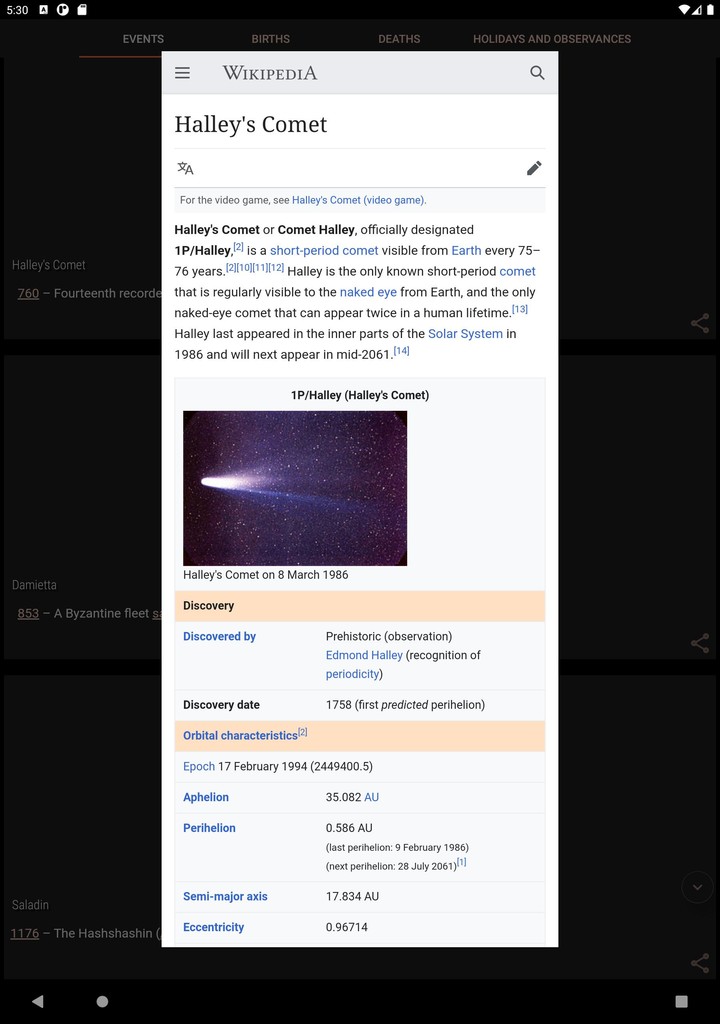Select the HOLIDAYS AND OBSERVANCES tab

[x=551, y=39]
